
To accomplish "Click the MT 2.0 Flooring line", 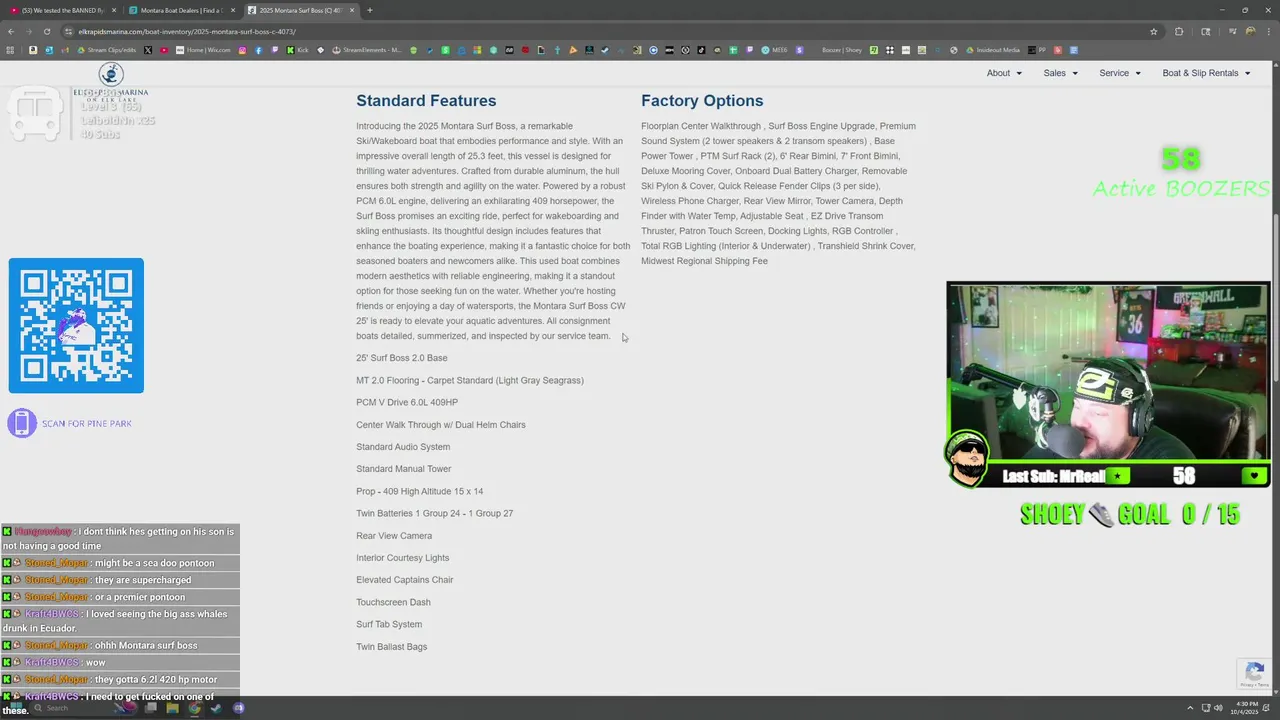I will pos(470,380).
